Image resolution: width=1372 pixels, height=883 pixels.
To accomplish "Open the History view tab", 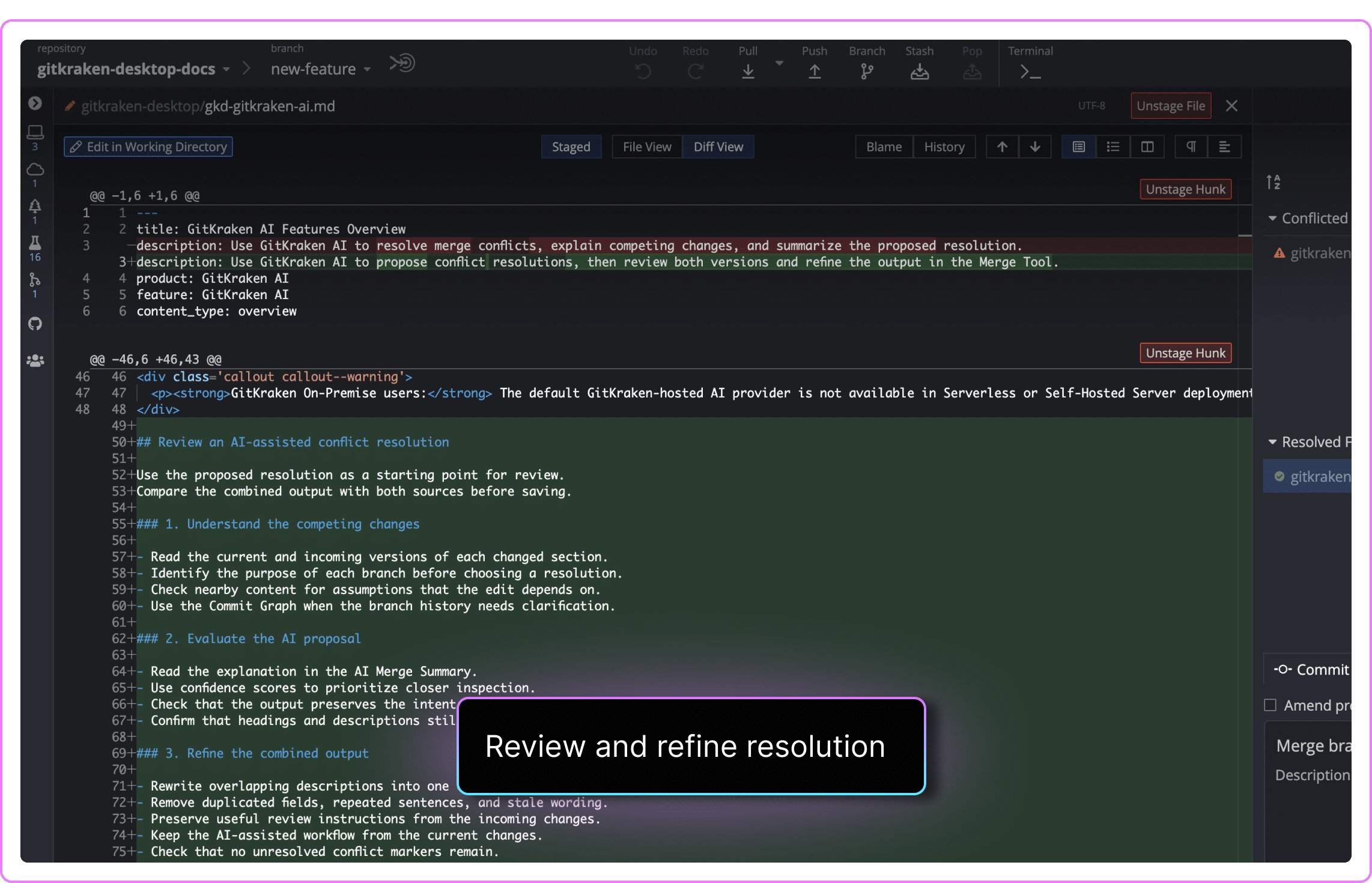I will click(944, 147).
